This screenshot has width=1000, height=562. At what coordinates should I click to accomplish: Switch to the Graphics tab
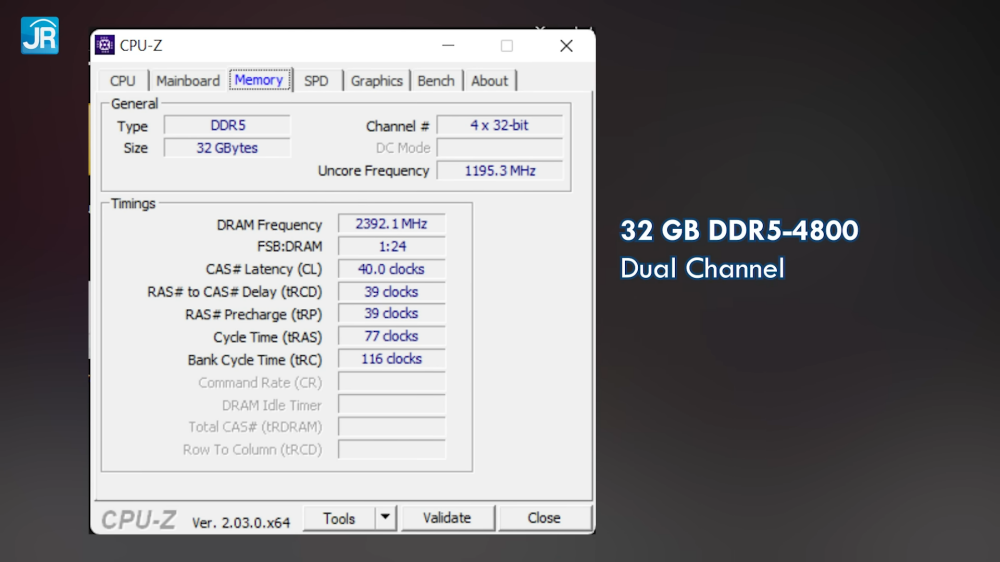click(377, 81)
